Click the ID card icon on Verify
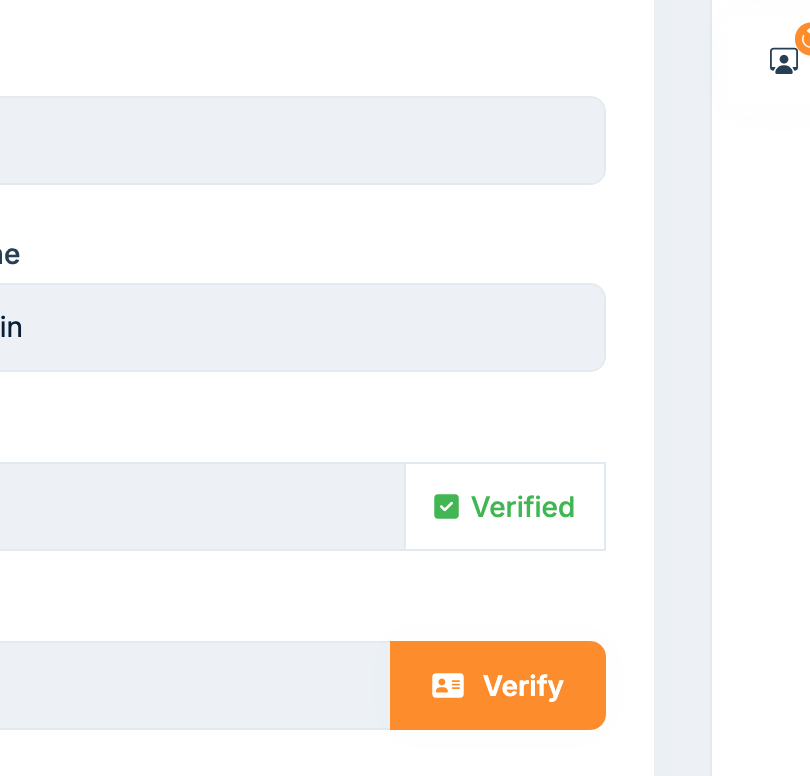The height and width of the screenshot is (776, 810). coord(447,686)
